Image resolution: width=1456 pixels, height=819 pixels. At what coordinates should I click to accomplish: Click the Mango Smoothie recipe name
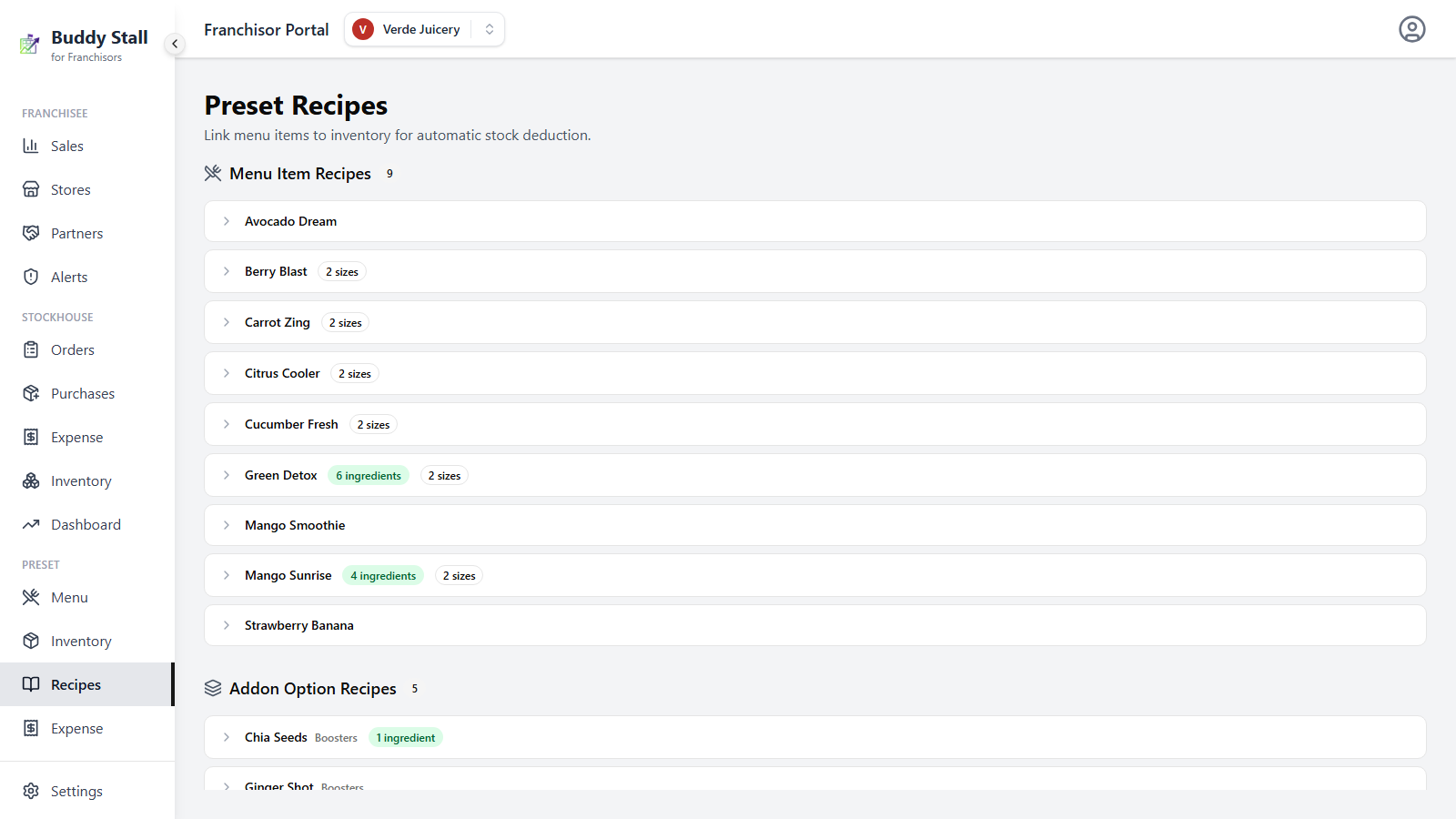point(295,525)
